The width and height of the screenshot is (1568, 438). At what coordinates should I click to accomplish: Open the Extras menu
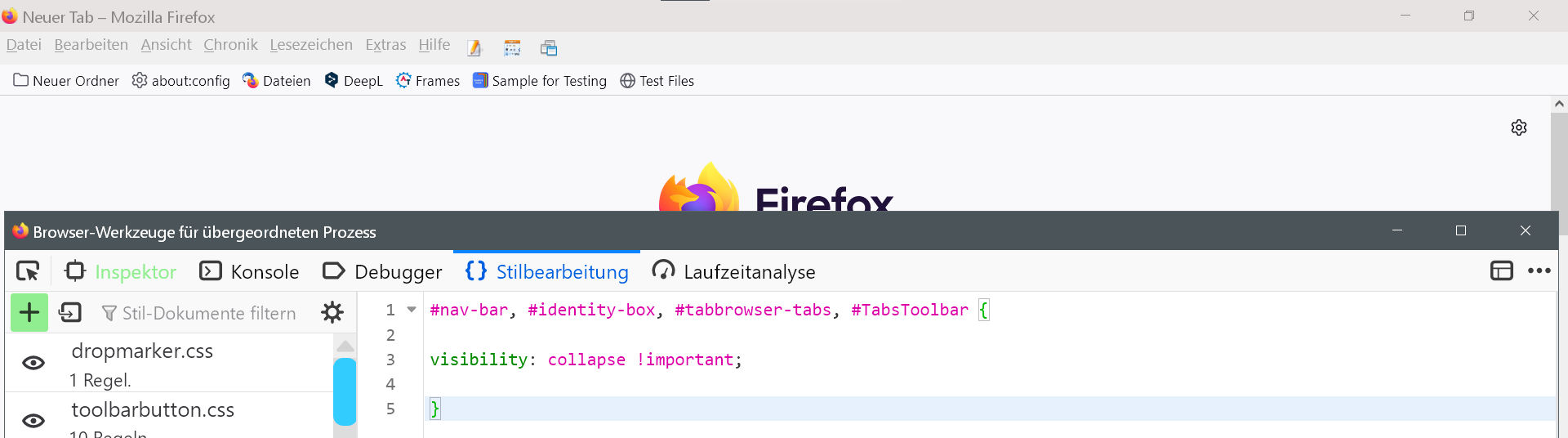(385, 45)
